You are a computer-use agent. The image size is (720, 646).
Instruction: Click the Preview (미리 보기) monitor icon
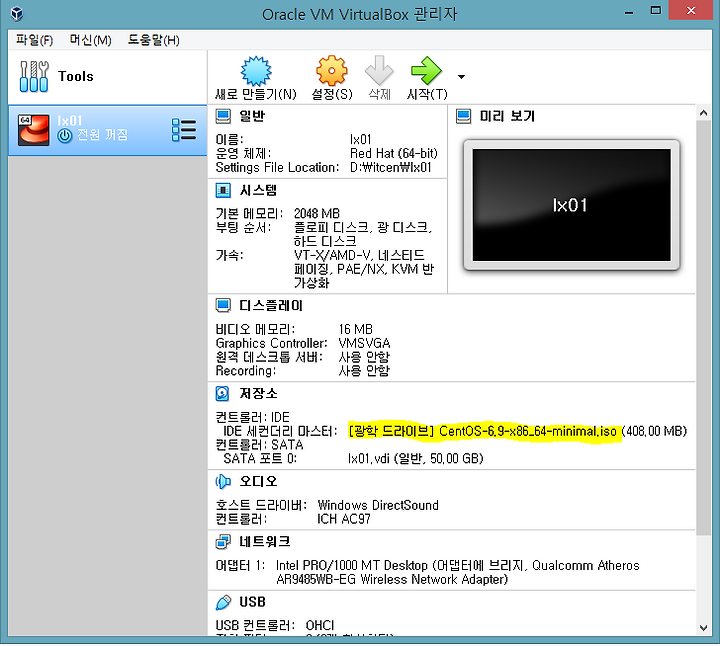click(463, 116)
